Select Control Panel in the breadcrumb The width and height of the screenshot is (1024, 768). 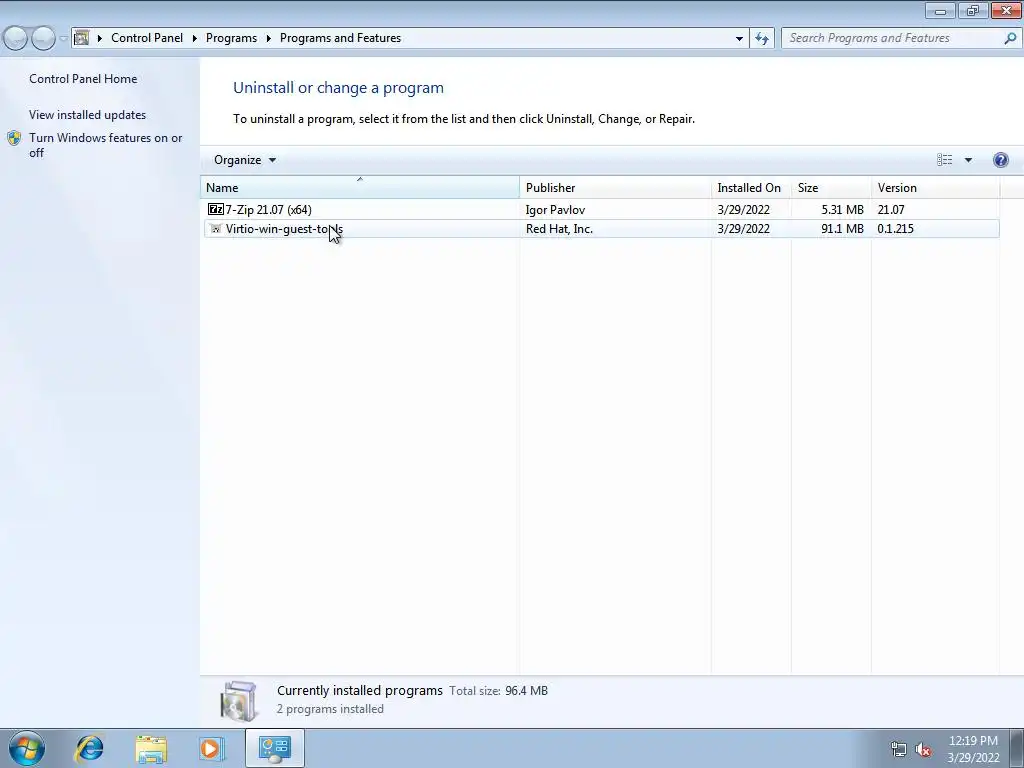[x=147, y=38]
